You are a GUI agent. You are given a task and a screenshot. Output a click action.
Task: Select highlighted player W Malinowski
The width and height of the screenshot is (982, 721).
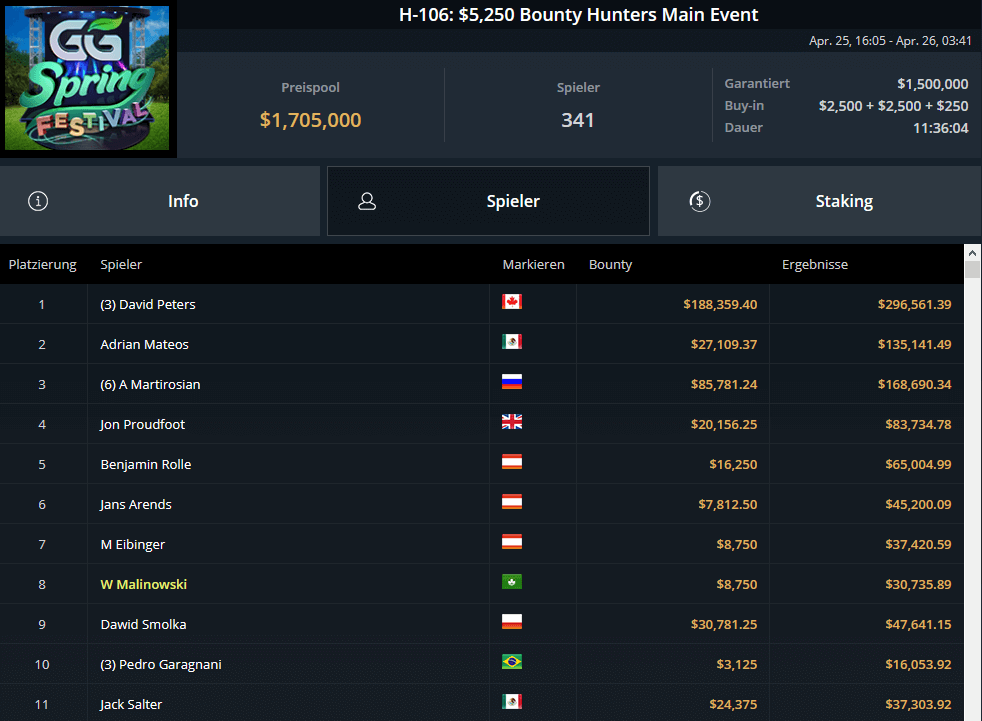click(x=144, y=584)
